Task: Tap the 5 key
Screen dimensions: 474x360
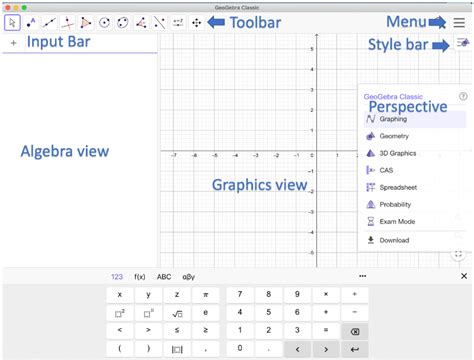Action: coord(268,312)
